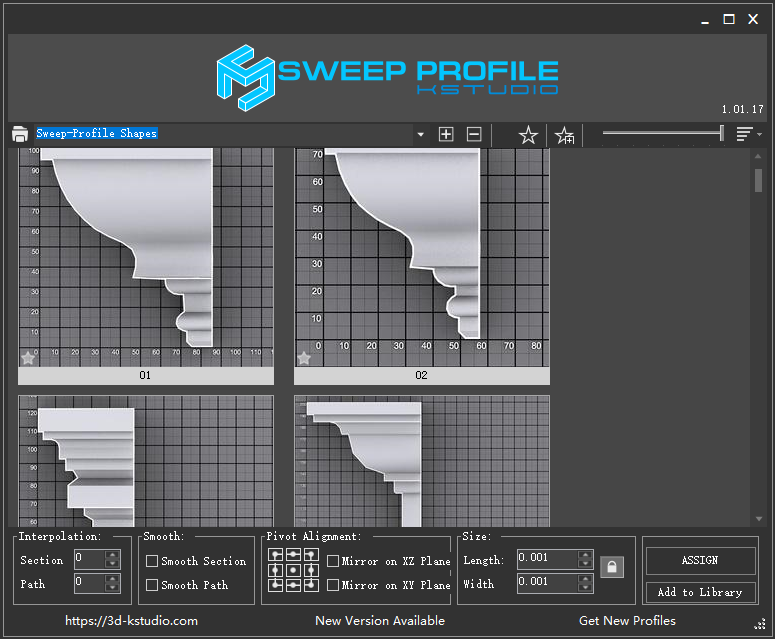
Task: Click the Width input field
Action: pyautogui.click(x=548, y=583)
